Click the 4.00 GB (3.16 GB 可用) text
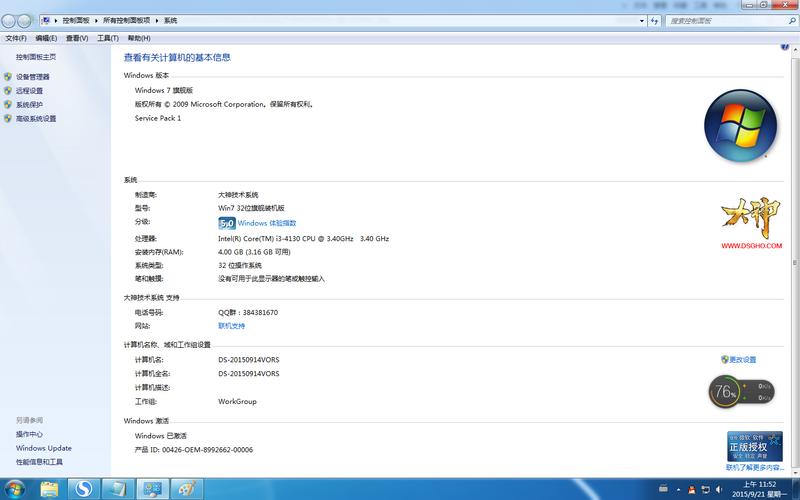Viewport: 800px width, 500px height. [254, 252]
